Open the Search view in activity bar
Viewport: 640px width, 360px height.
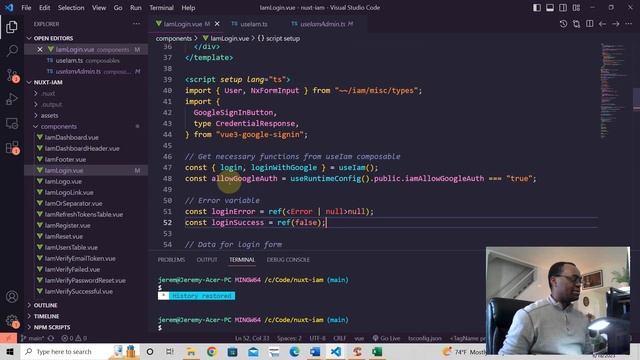pyautogui.click(x=12, y=51)
